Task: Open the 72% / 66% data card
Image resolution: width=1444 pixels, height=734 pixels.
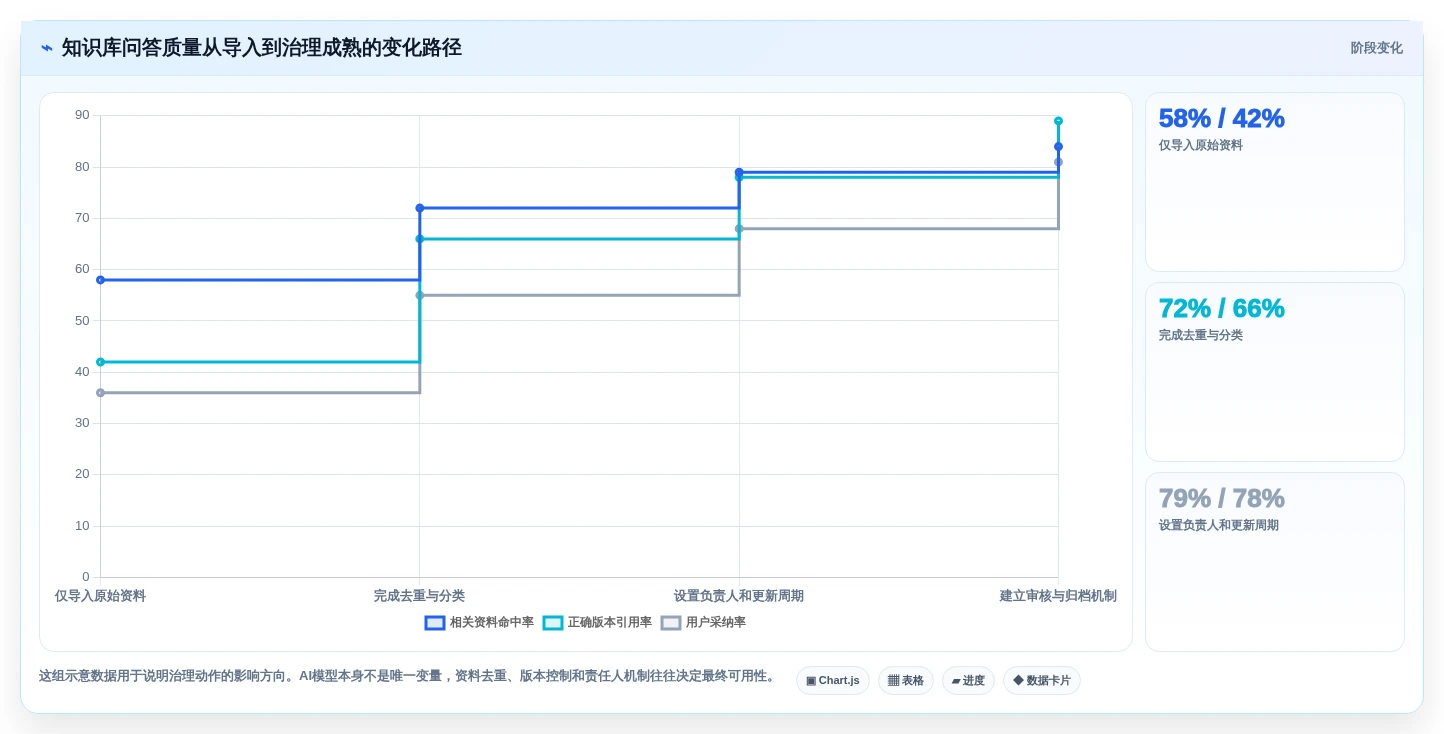Action: pyautogui.click(x=1275, y=372)
